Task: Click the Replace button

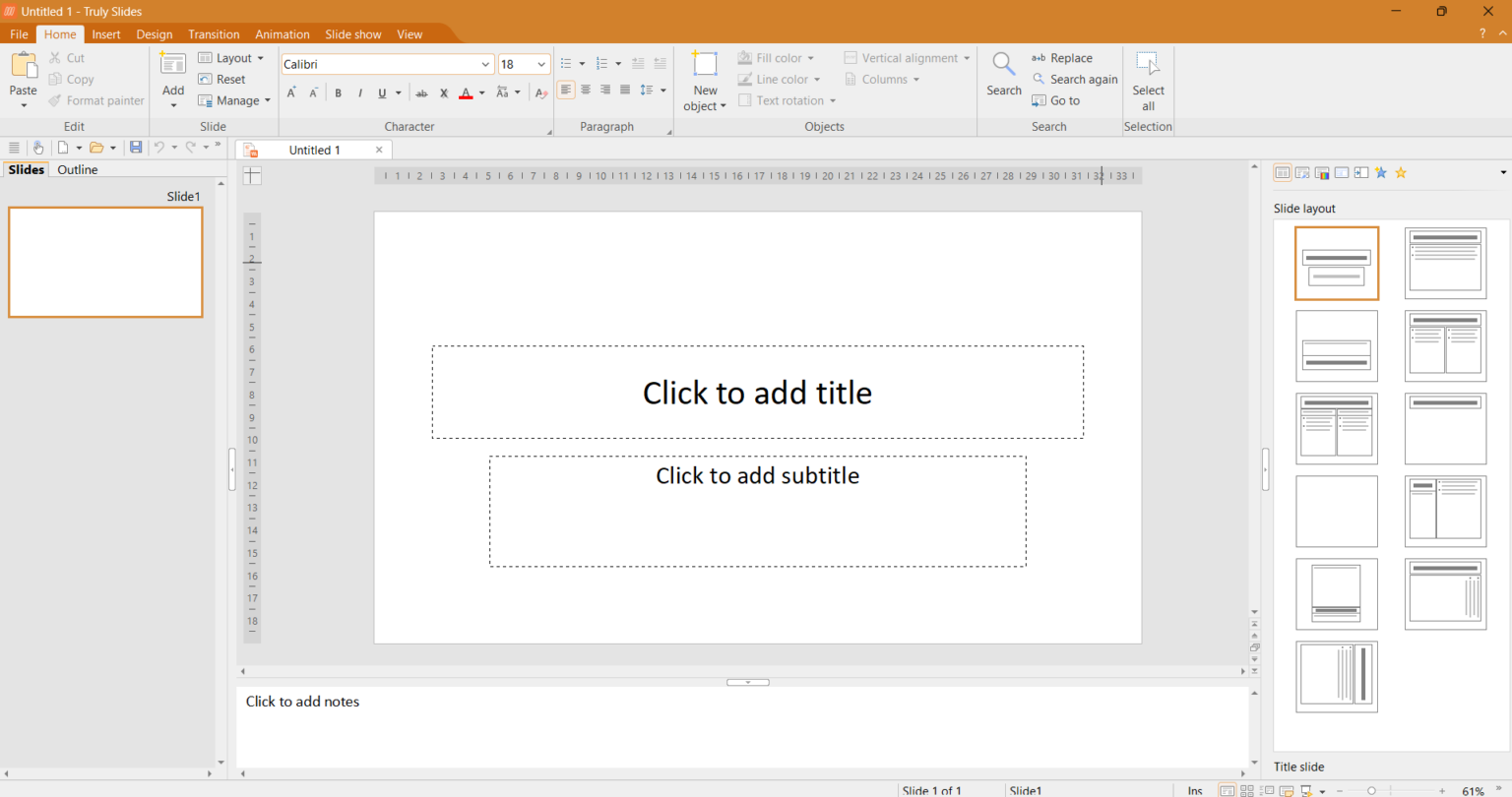Action: coord(1063,58)
